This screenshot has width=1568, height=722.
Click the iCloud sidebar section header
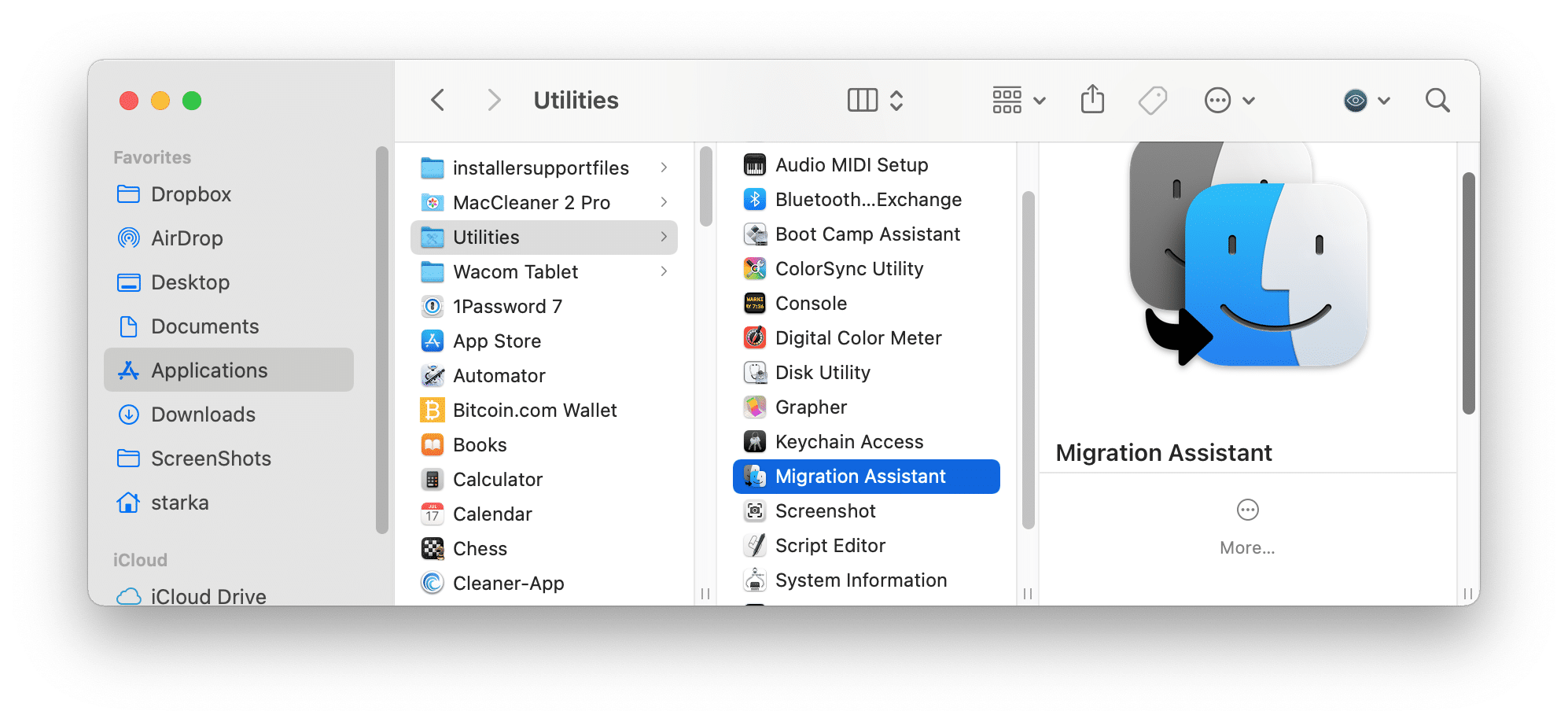[x=140, y=560]
